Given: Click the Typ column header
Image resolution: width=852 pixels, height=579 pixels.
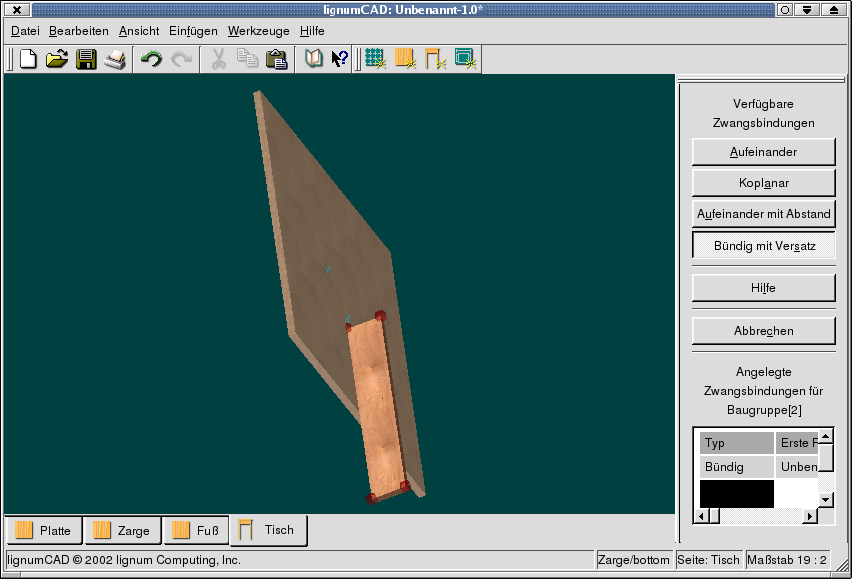Looking at the screenshot, I should (737, 443).
